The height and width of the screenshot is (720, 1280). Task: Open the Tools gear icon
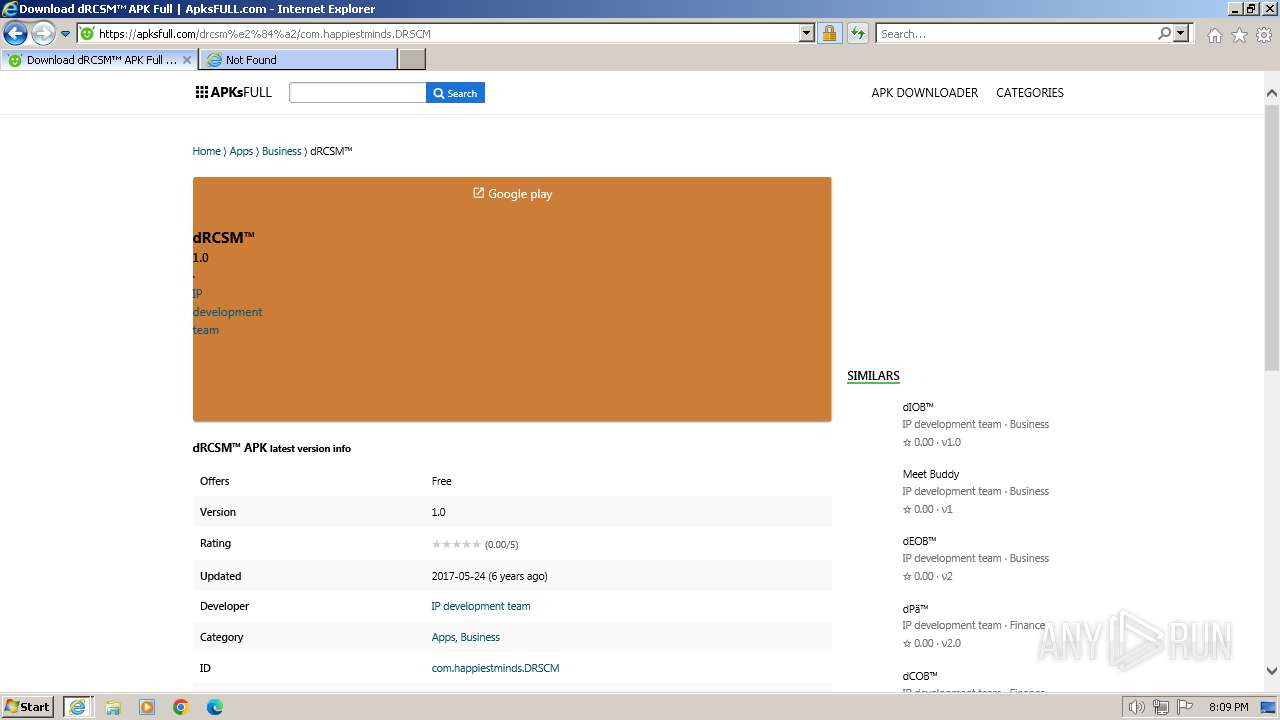pyautogui.click(x=1264, y=35)
